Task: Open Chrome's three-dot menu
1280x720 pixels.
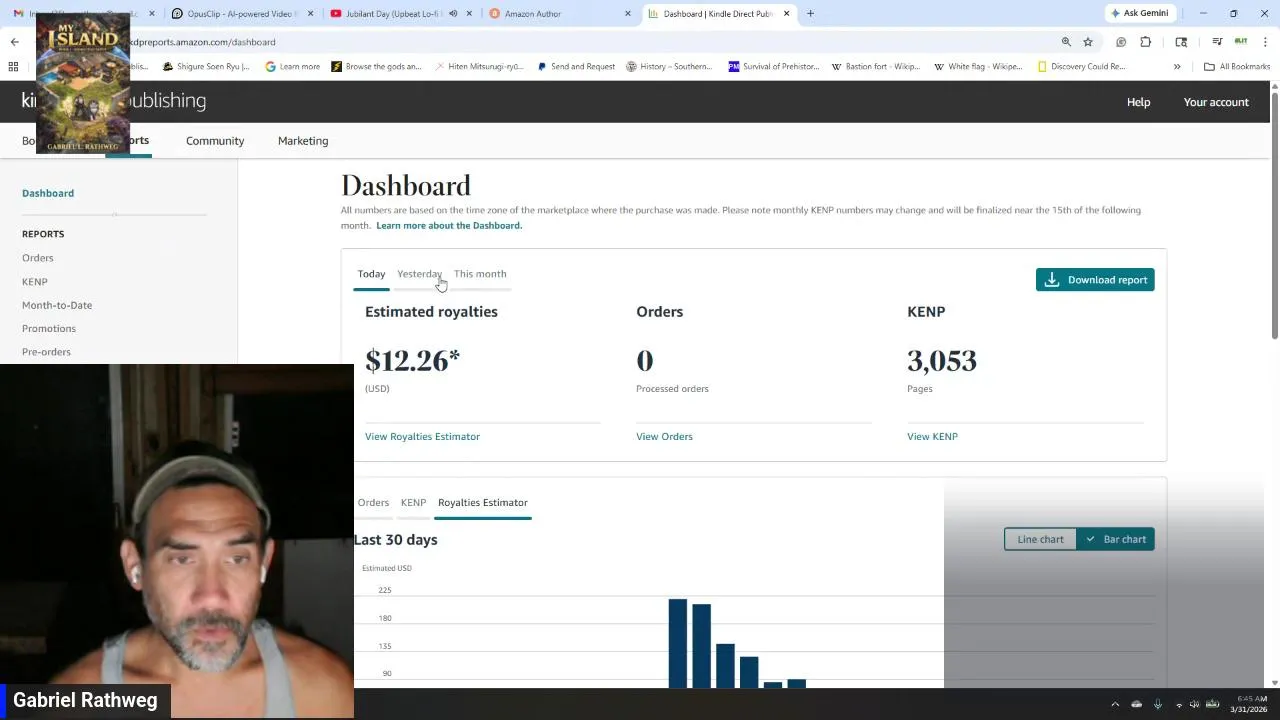Action: tap(1266, 42)
